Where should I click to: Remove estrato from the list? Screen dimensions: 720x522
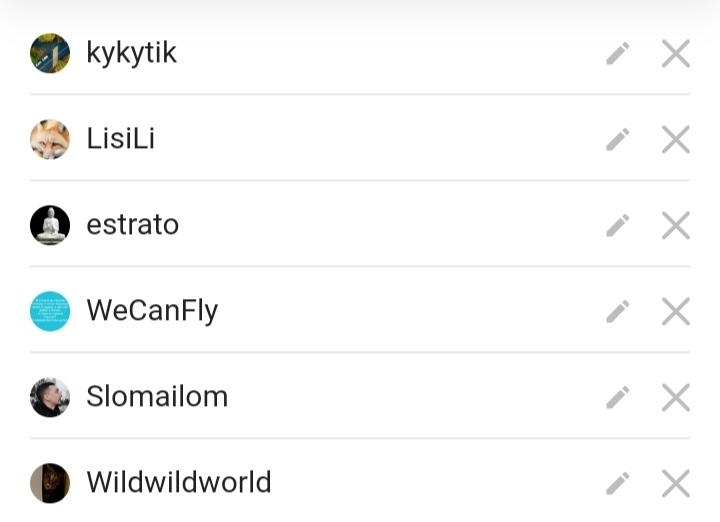pyautogui.click(x=676, y=226)
